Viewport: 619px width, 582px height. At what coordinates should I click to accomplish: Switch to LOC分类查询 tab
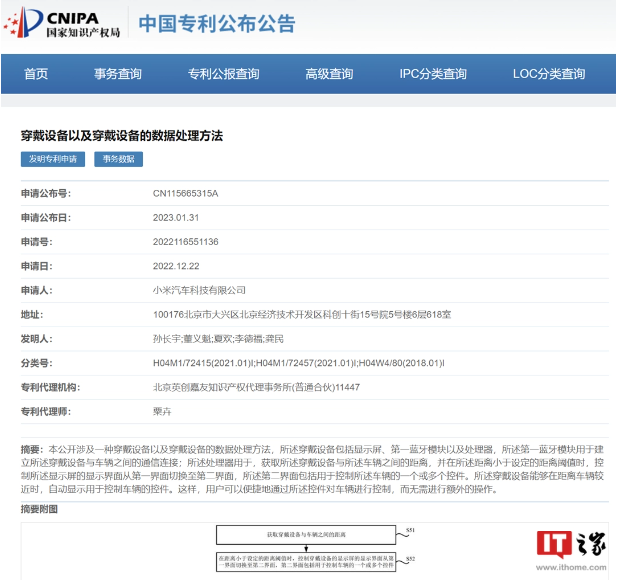pos(548,74)
